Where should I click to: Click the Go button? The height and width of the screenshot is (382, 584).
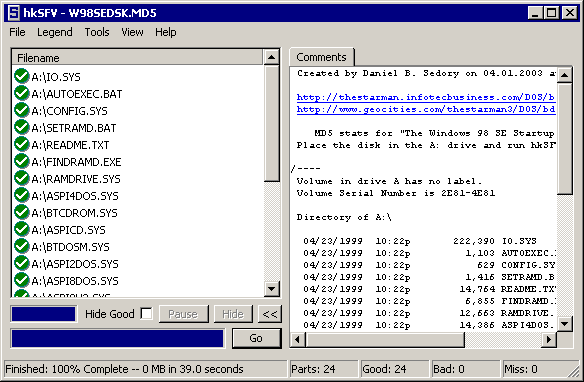(x=256, y=338)
